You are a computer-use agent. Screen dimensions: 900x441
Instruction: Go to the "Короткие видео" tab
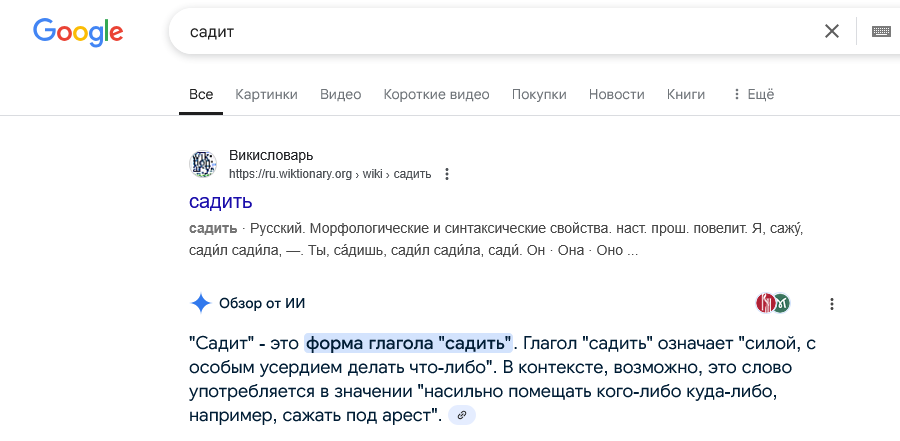coord(436,94)
